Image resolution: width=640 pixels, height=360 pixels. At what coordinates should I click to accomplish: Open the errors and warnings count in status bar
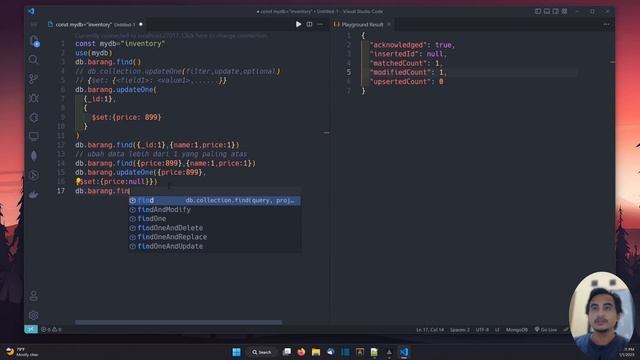[51, 329]
